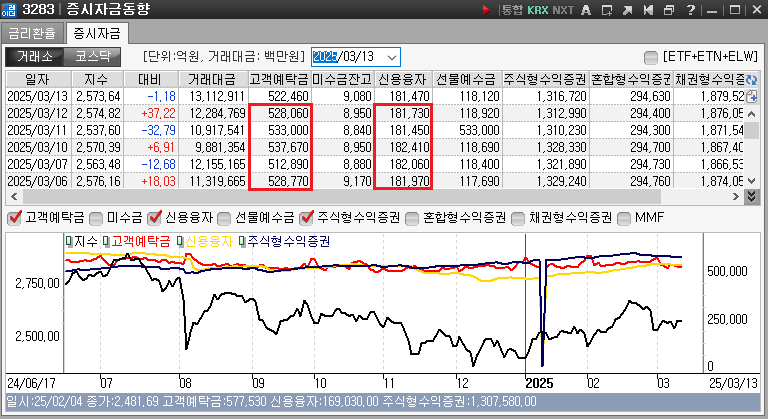Uncheck the 고객예탁금 checkbox
The image size is (768, 419).
pos(15,218)
